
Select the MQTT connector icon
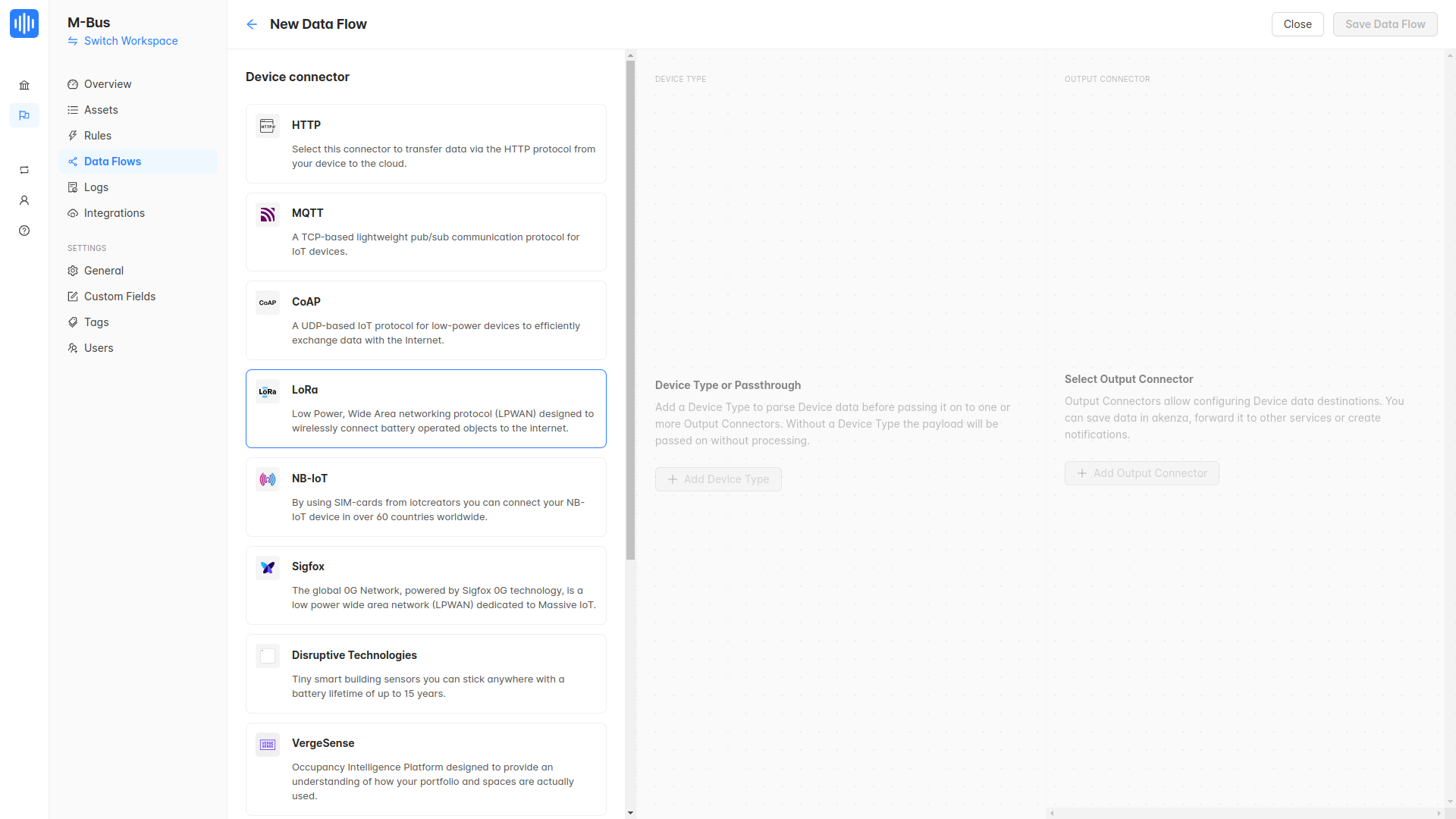tap(268, 215)
